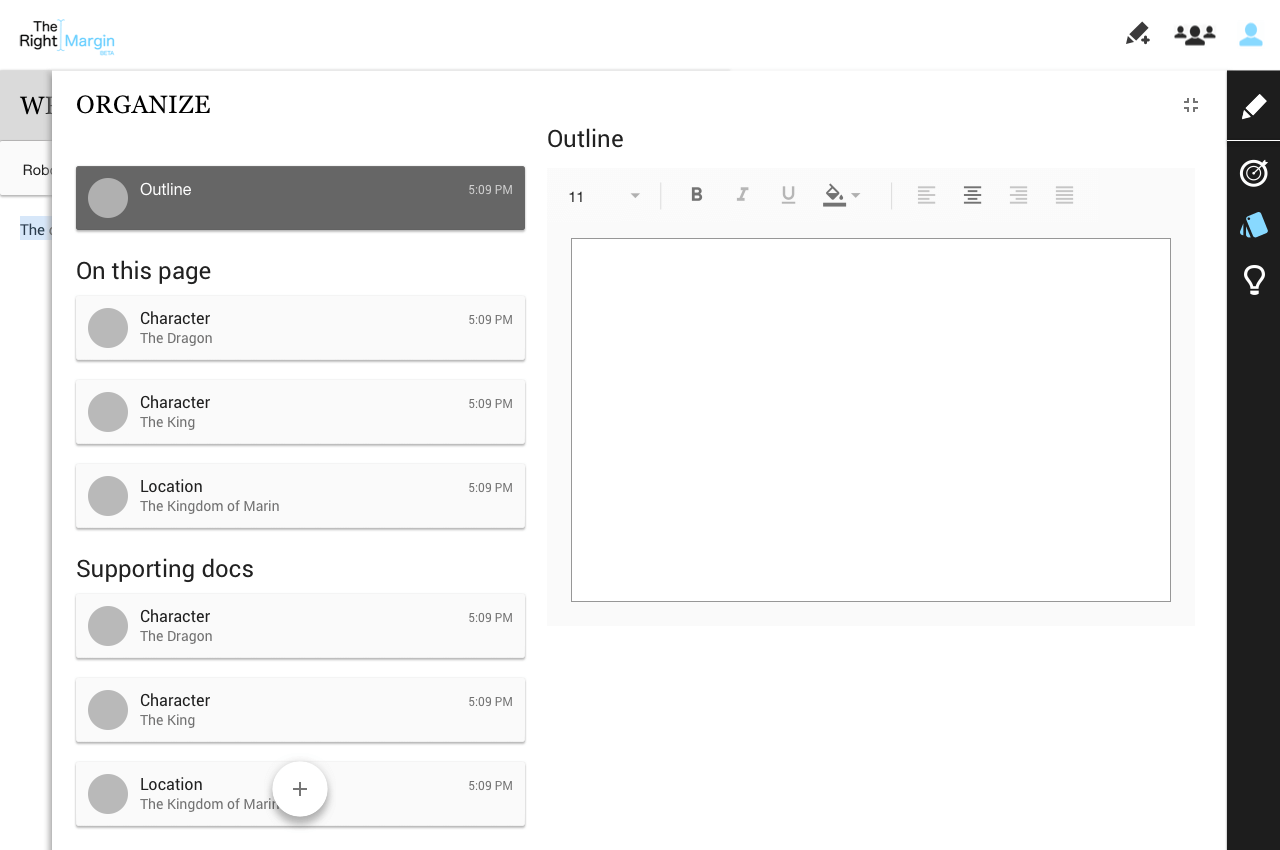Select the pencil write icon in sidebar
This screenshot has height=850, width=1280.
[1253, 107]
